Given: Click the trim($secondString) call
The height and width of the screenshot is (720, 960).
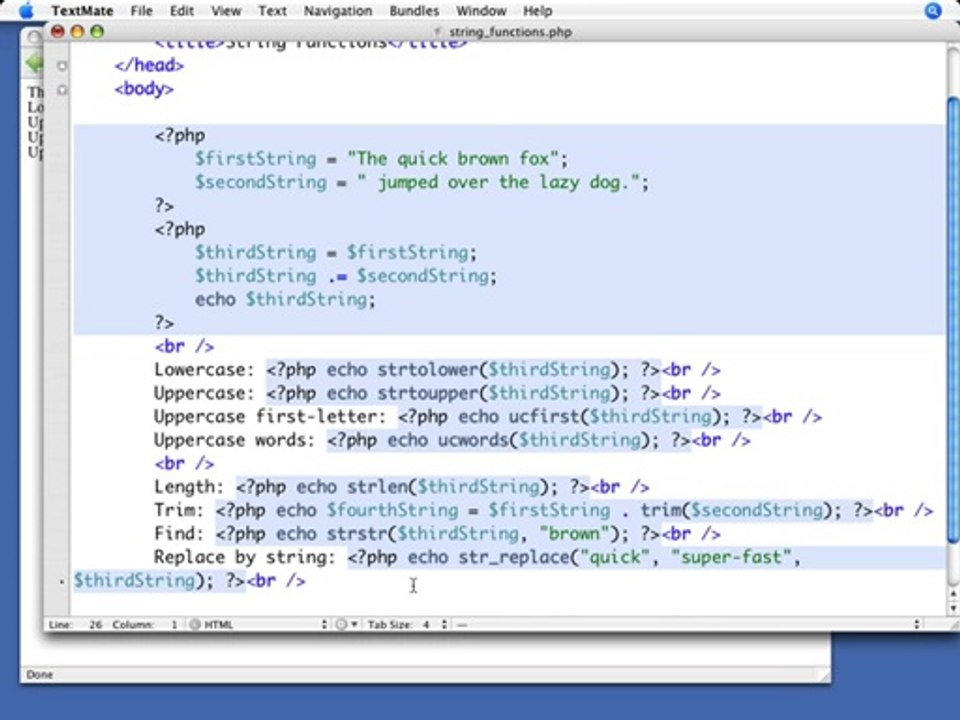Looking at the screenshot, I should (x=737, y=511).
